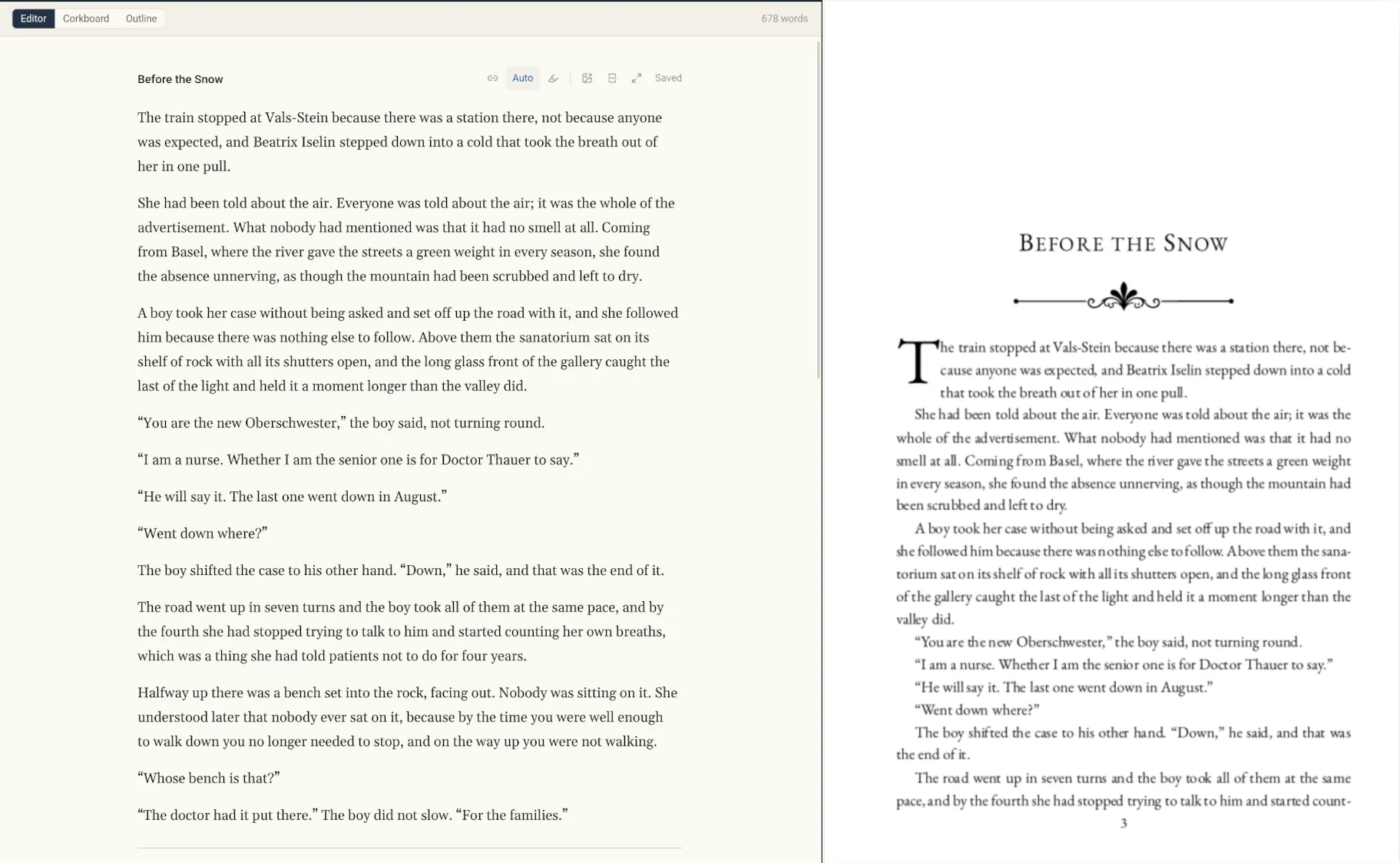Click page number 3 in preview
The width and height of the screenshot is (1400, 863).
coord(1124,824)
